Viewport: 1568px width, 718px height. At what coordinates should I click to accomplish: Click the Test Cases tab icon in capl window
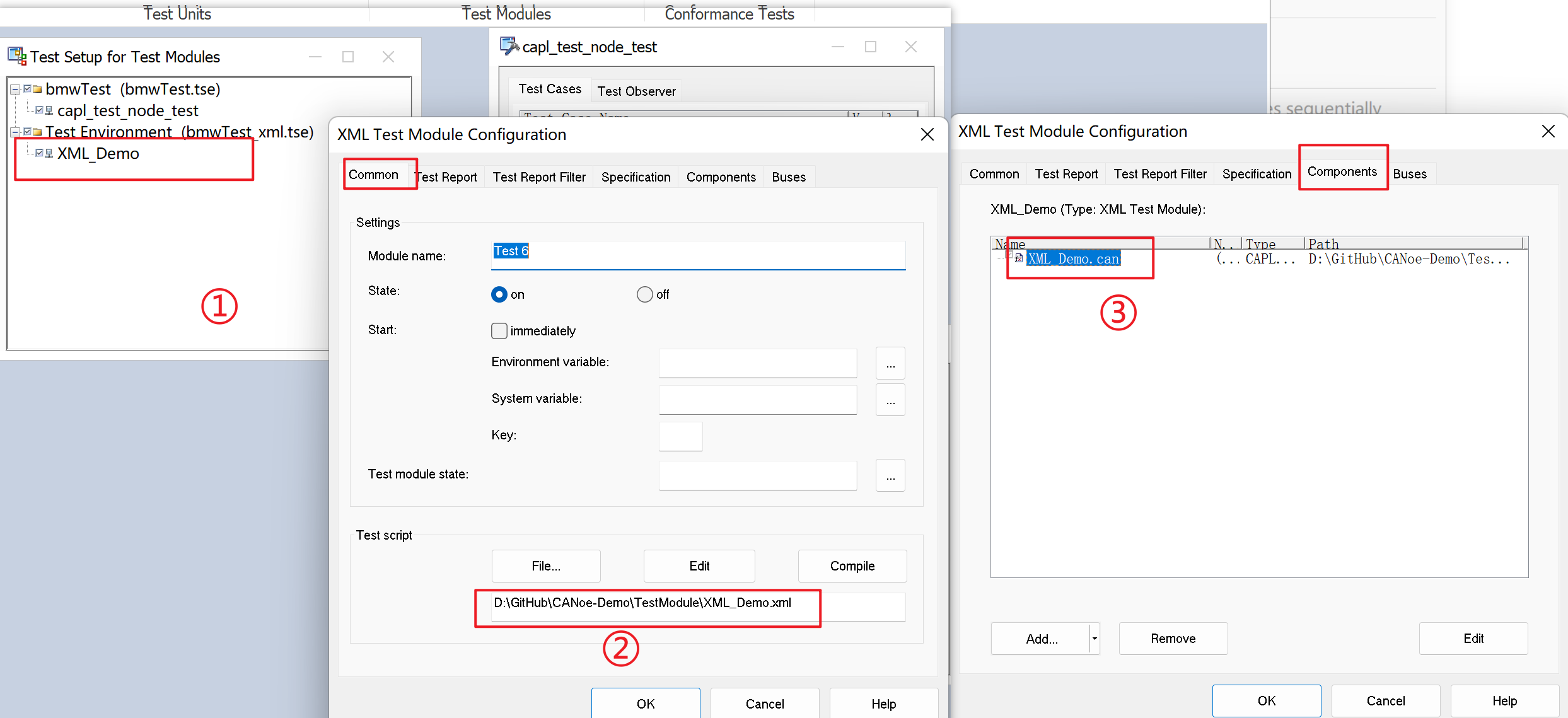coord(551,90)
